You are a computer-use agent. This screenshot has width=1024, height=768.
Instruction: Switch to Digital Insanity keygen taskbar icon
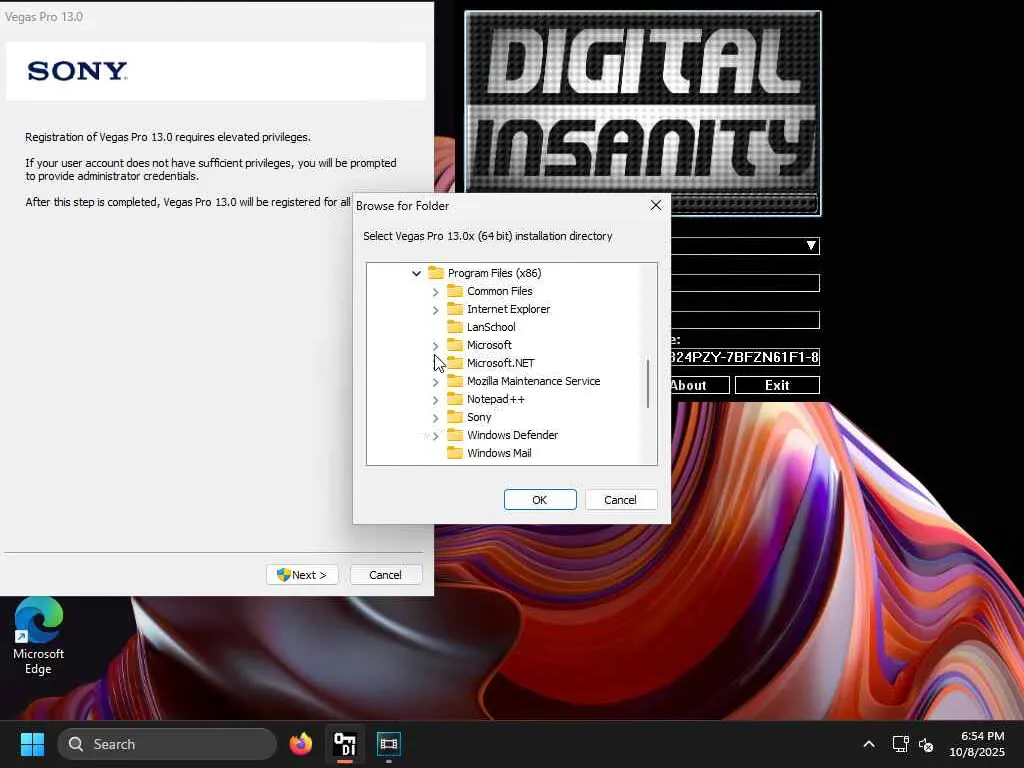tap(345, 744)
